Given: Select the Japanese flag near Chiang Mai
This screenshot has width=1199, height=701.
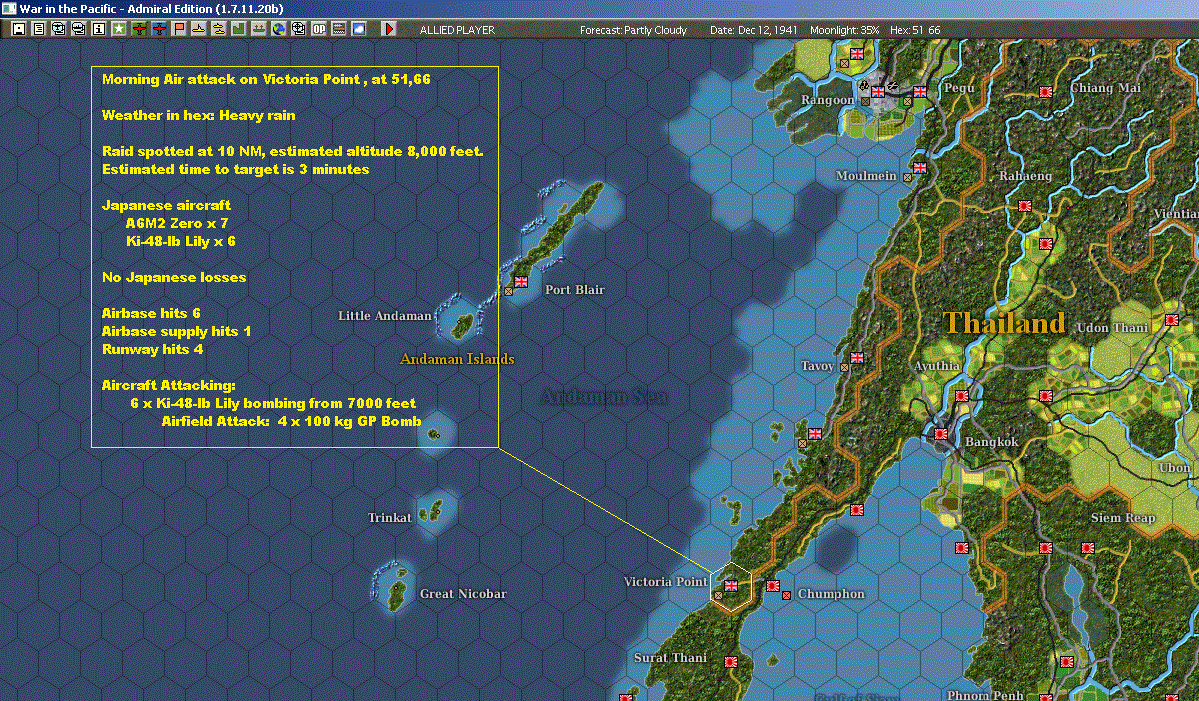Looking at the screenshot, I should coord(1046,92).
